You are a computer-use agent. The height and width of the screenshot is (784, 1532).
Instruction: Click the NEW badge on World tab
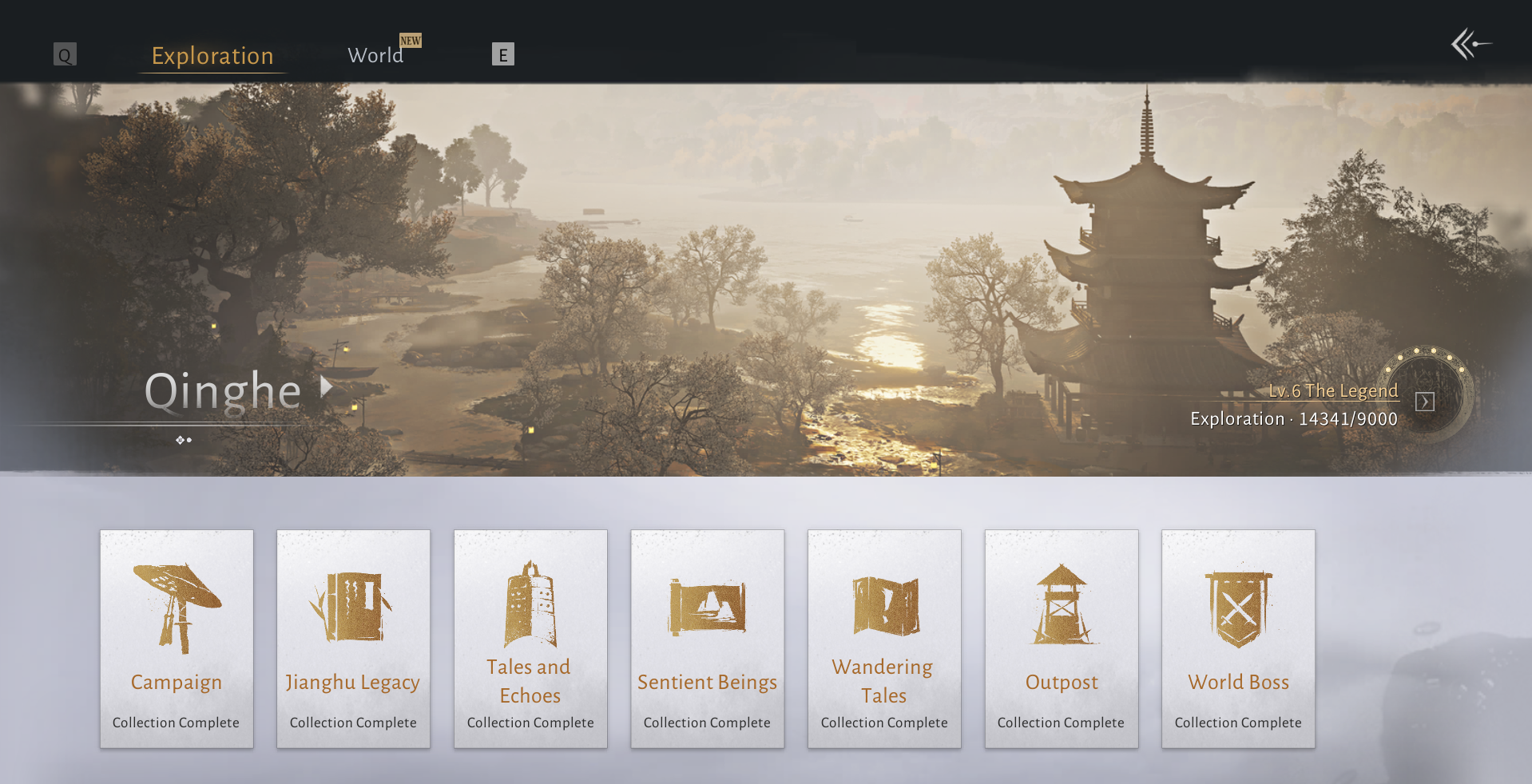pyautogui.click(x=411, y=41)
